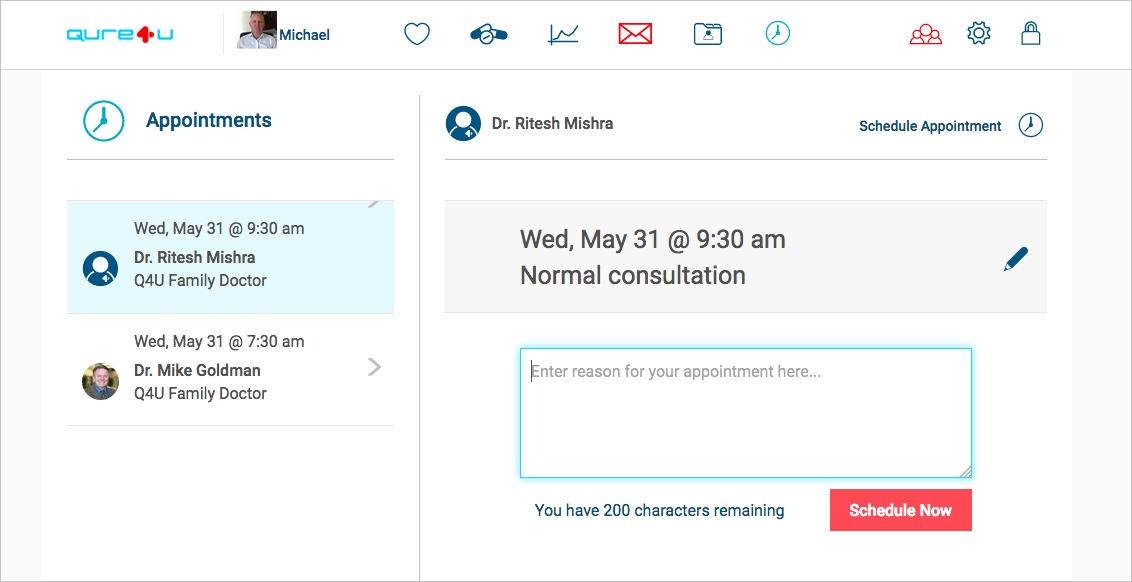Focus the appointment reason text box
The image size is (1132, 582).
(746, 413)
